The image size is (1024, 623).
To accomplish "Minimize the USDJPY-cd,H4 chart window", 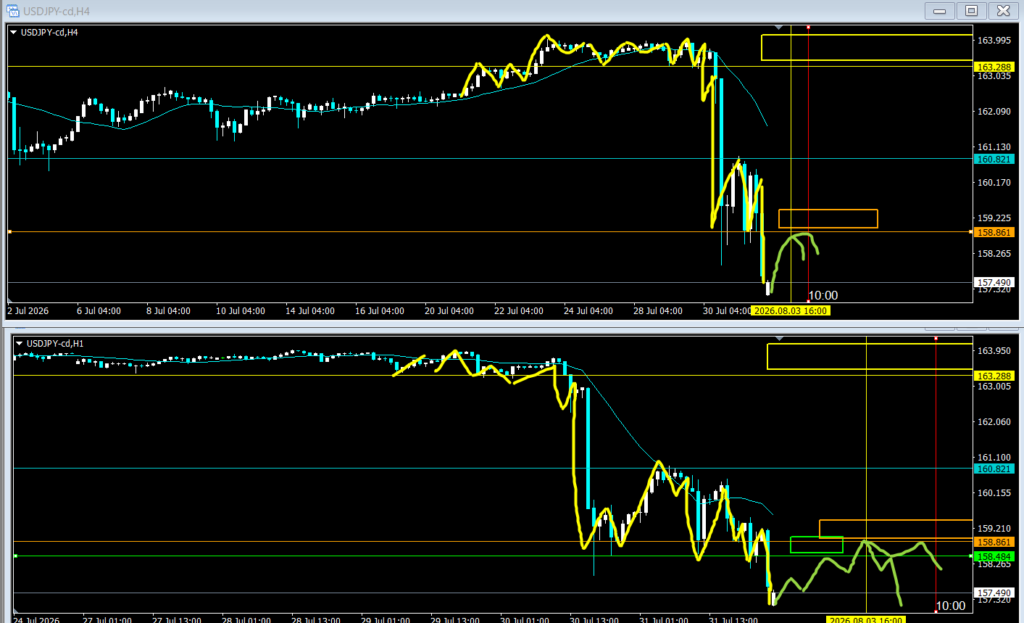I will [939, 10].
